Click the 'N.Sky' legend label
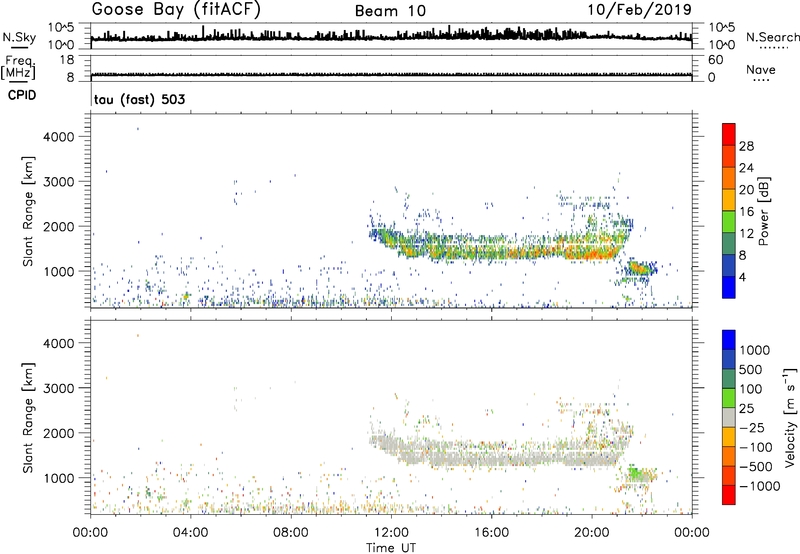This screenshot has width=800, height=554. tap(19, 37)
